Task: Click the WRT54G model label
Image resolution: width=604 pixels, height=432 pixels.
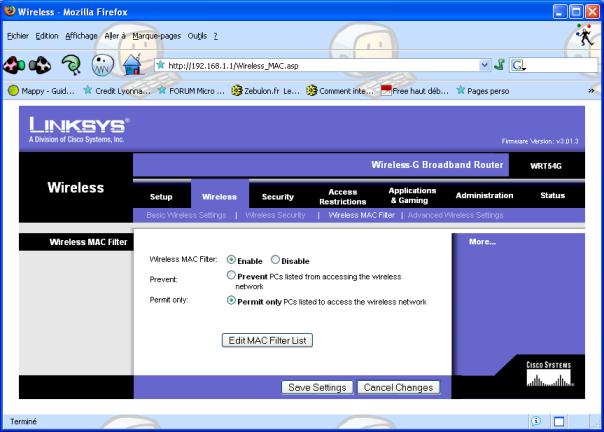Action: (x=545, y=166)
